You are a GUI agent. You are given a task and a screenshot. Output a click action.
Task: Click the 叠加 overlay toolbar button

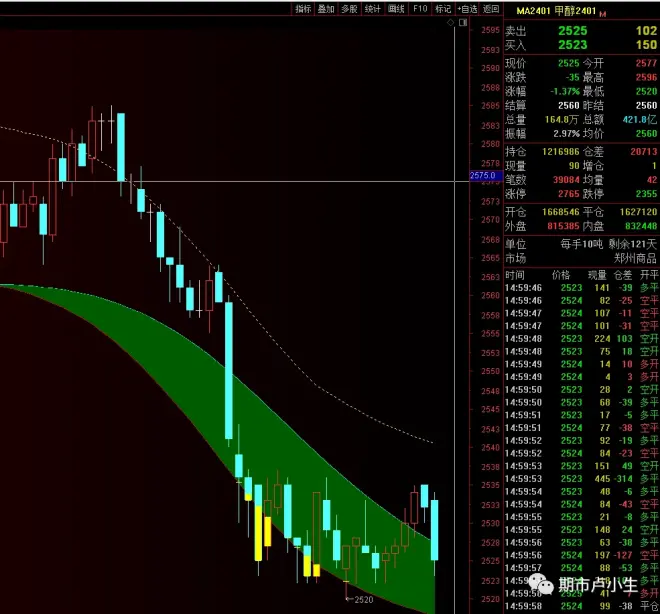point(326,8)
